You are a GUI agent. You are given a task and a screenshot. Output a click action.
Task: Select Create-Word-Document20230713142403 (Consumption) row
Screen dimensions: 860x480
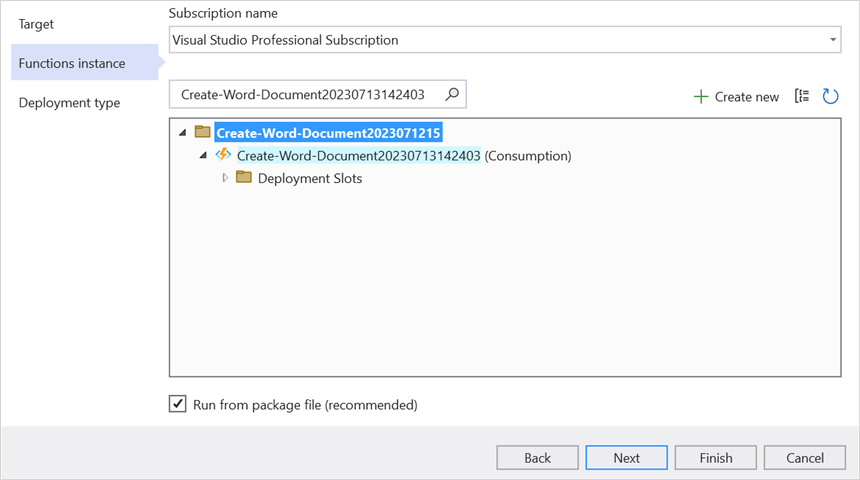(404, 156)
